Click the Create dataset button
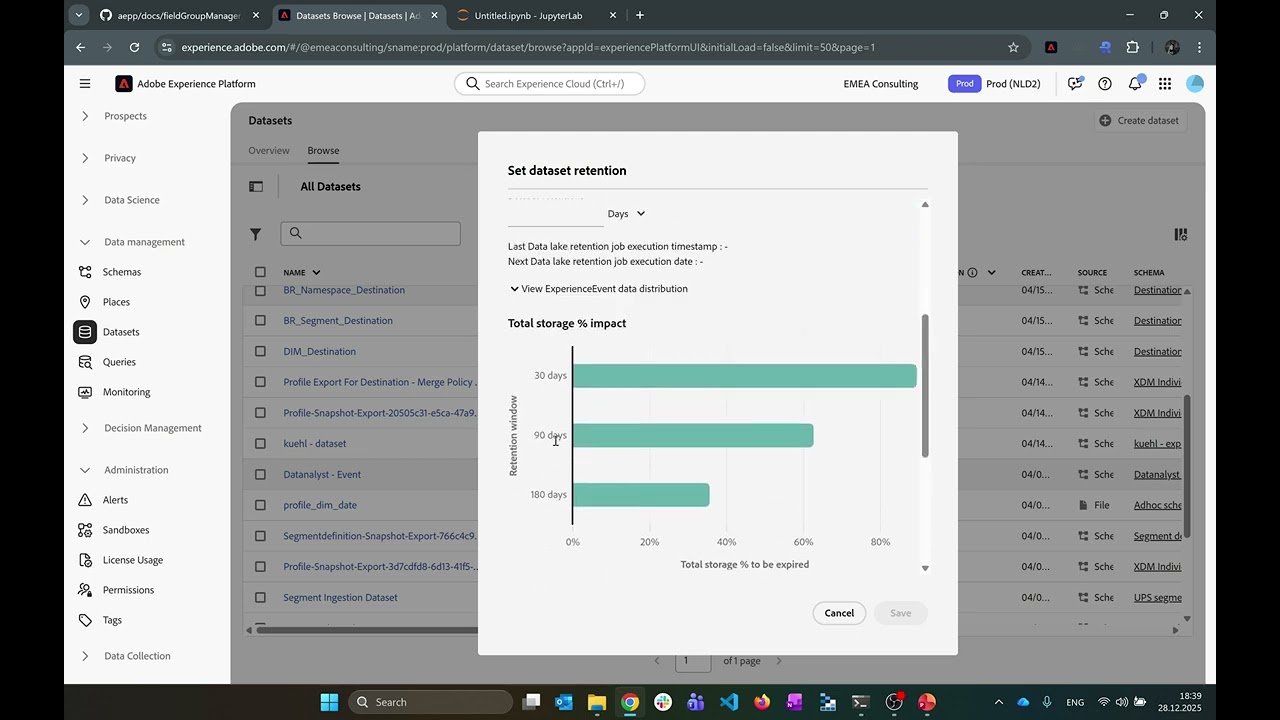1280x720 pixels. [x=1139, y=121]
